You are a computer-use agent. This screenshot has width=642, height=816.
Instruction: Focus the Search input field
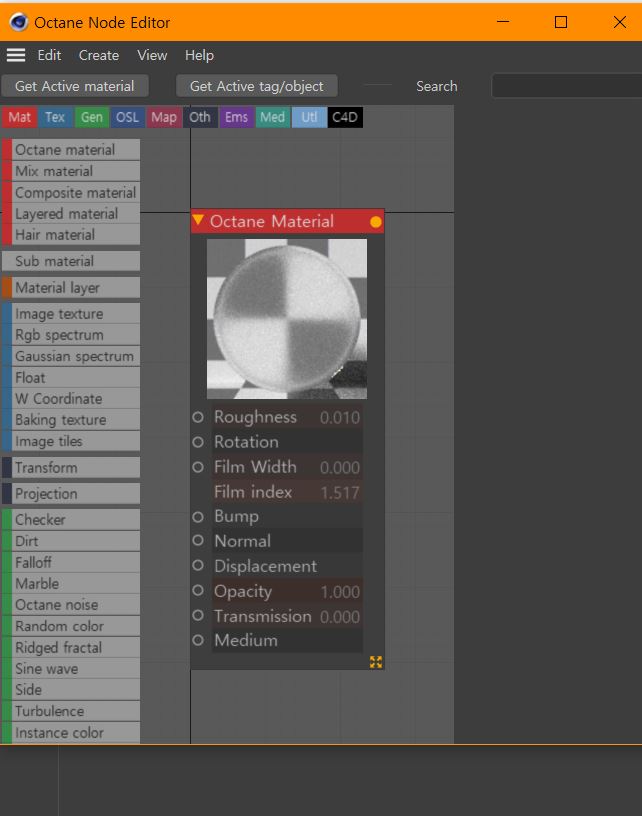pyautogui.click(x=567, y=86)
